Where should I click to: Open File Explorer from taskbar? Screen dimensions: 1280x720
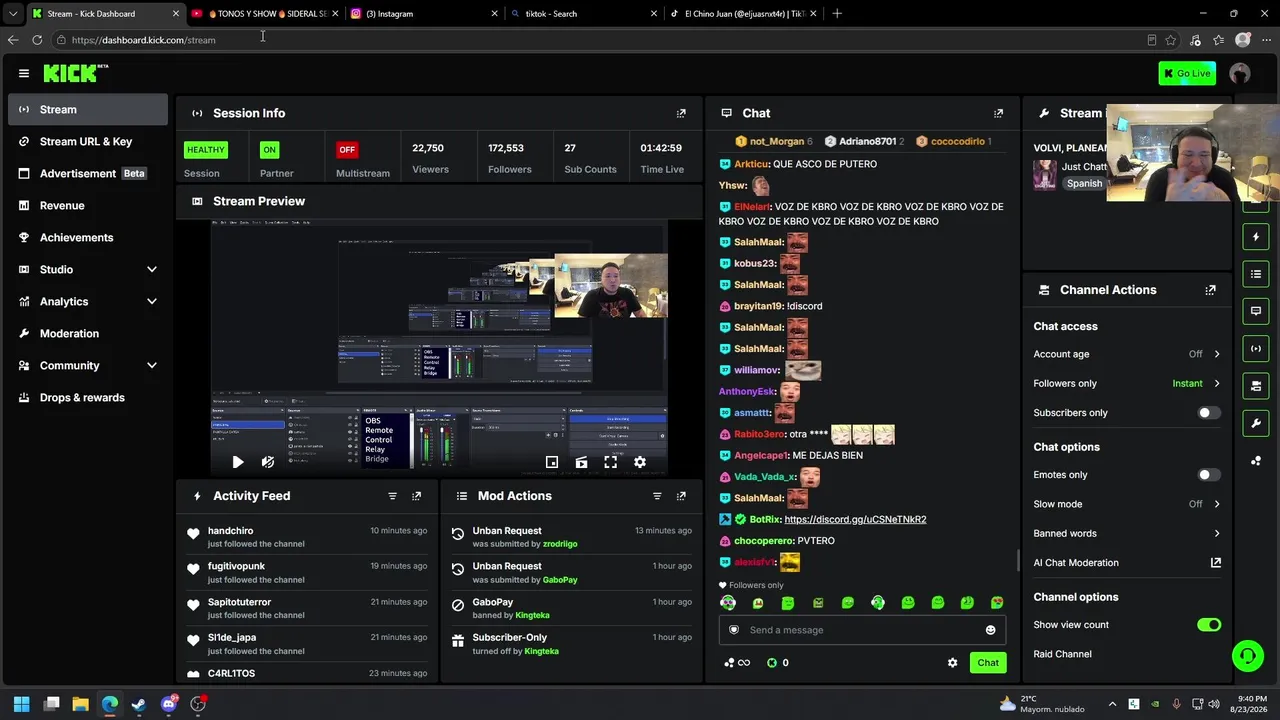81,704
